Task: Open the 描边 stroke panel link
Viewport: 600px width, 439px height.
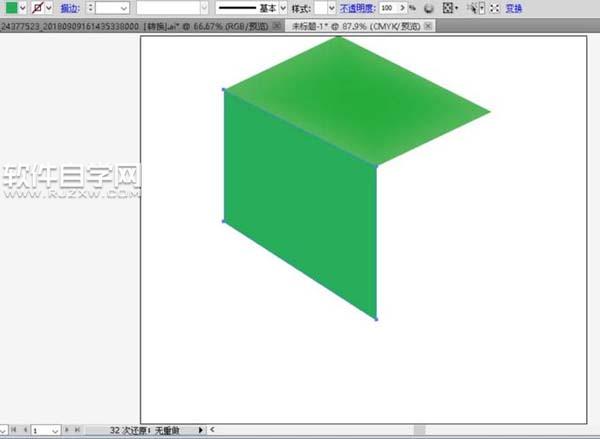Action: pyautogui.click(x=70, y=7)
